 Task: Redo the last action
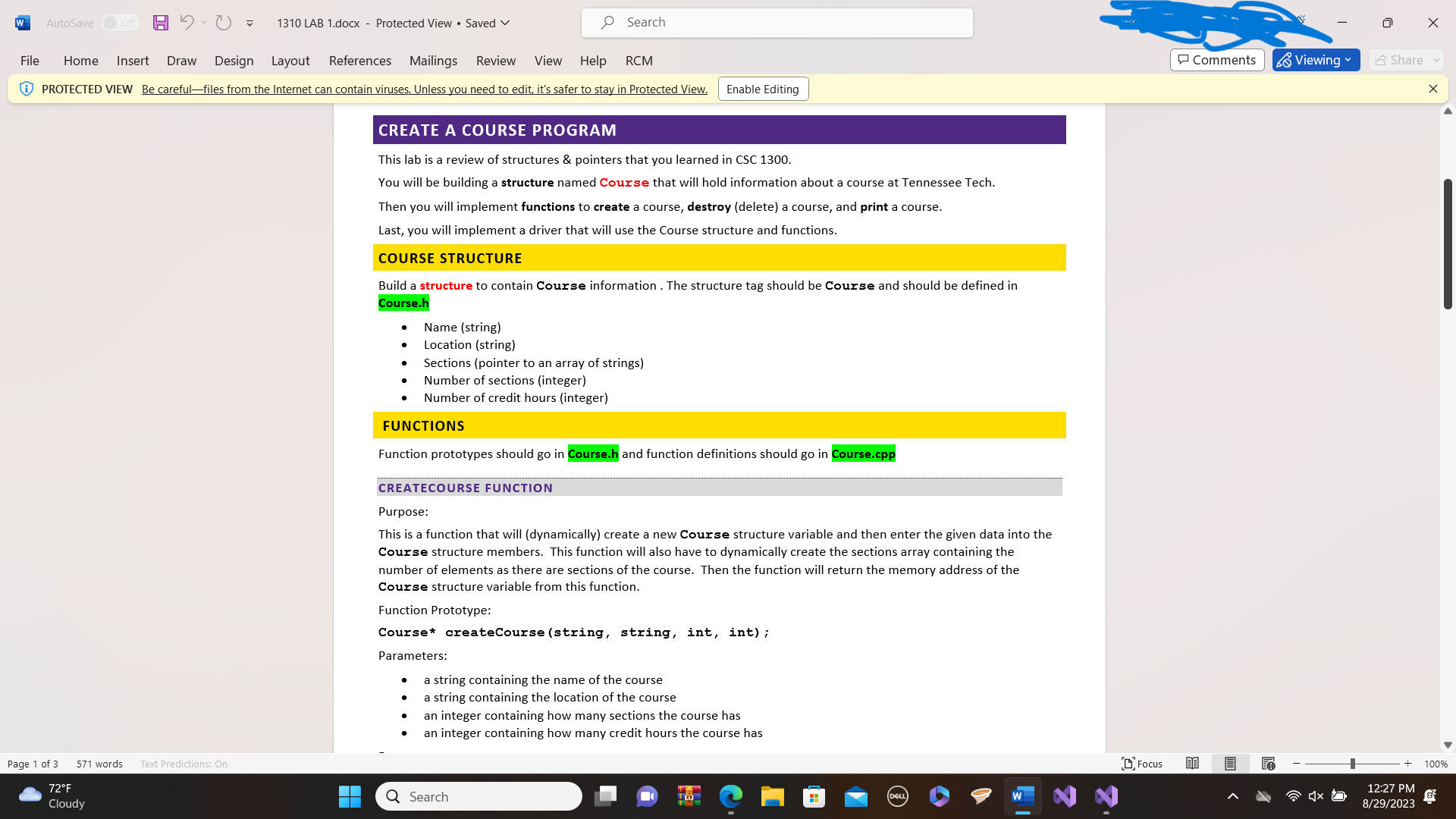click(x=223, y=23)
